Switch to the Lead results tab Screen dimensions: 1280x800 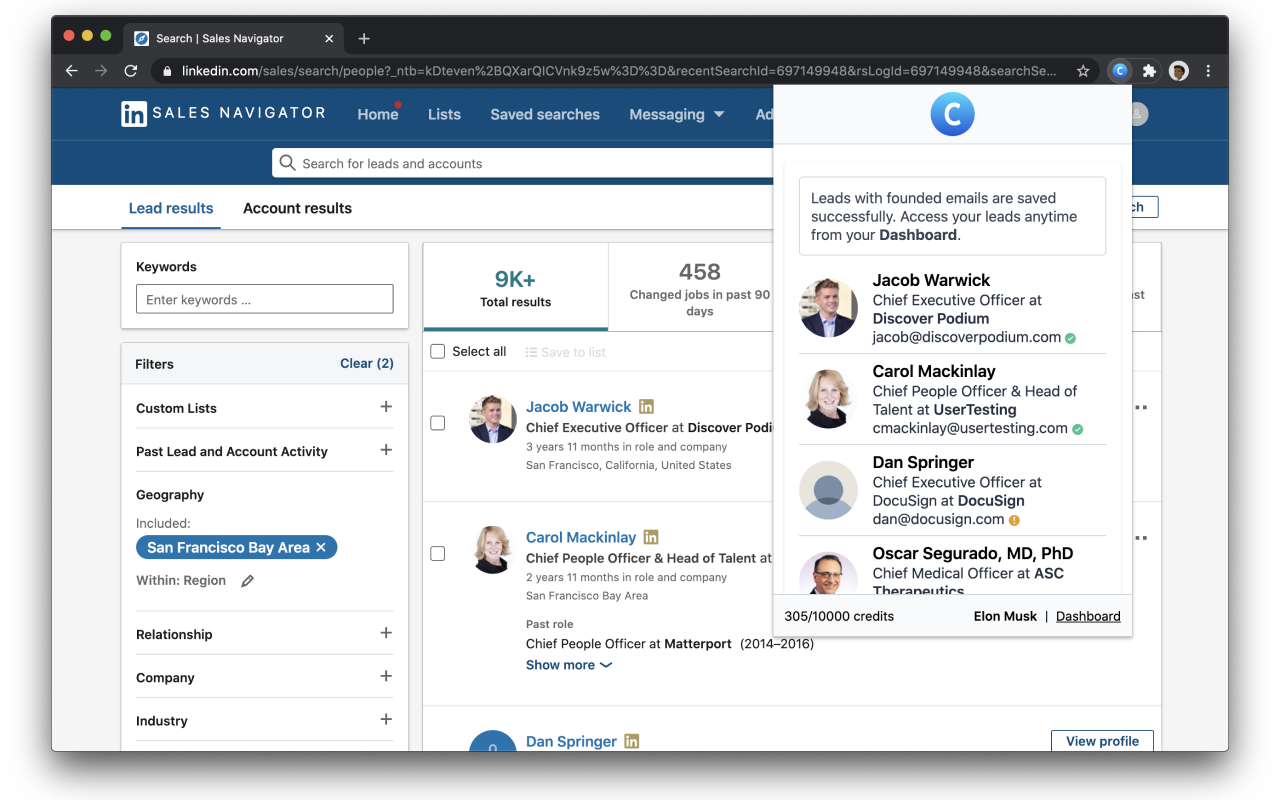click(x=171, y=208)
